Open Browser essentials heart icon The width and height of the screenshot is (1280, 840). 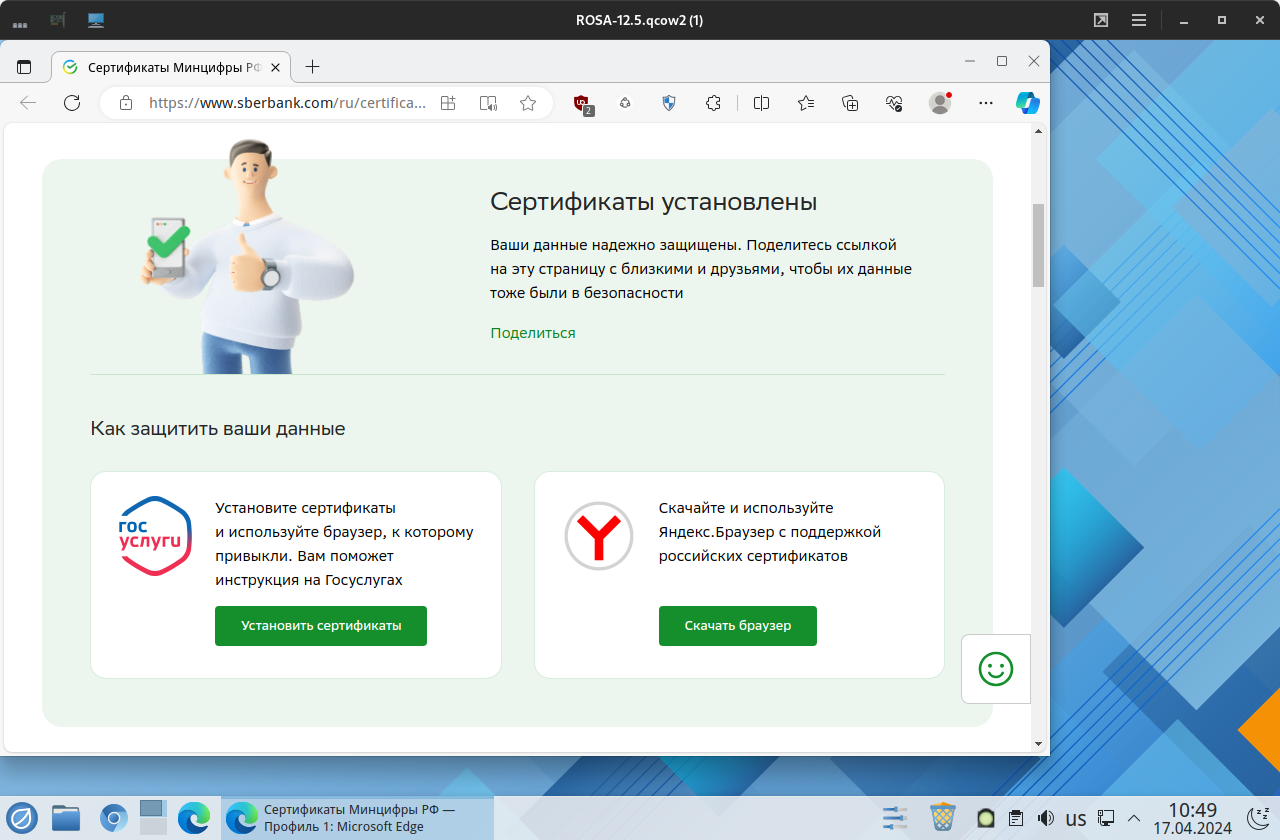pos(894,102)
